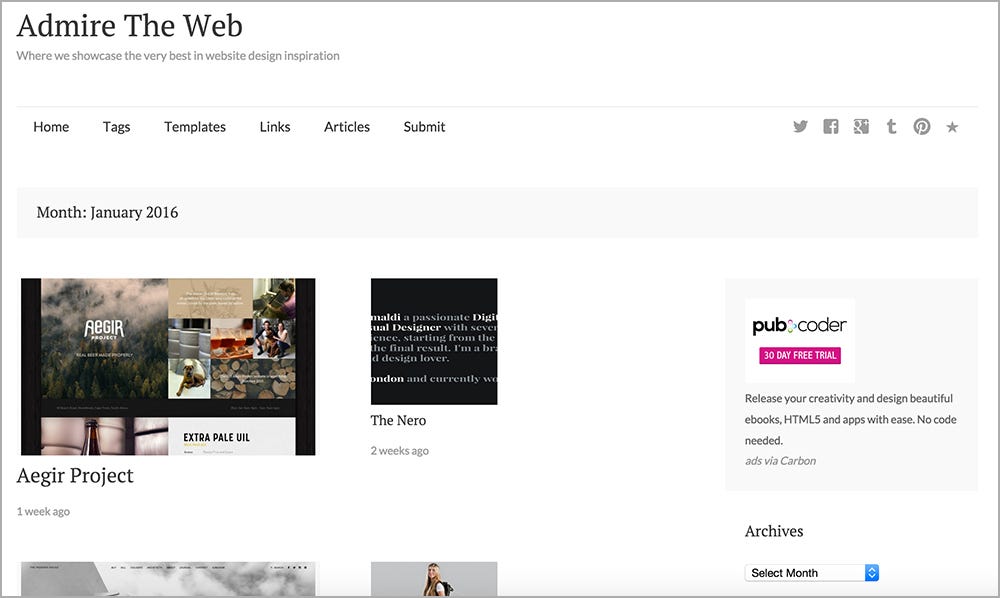1000x598 pixels.
Task: Navigate to the Home menu item
Action: coord(51,126)
